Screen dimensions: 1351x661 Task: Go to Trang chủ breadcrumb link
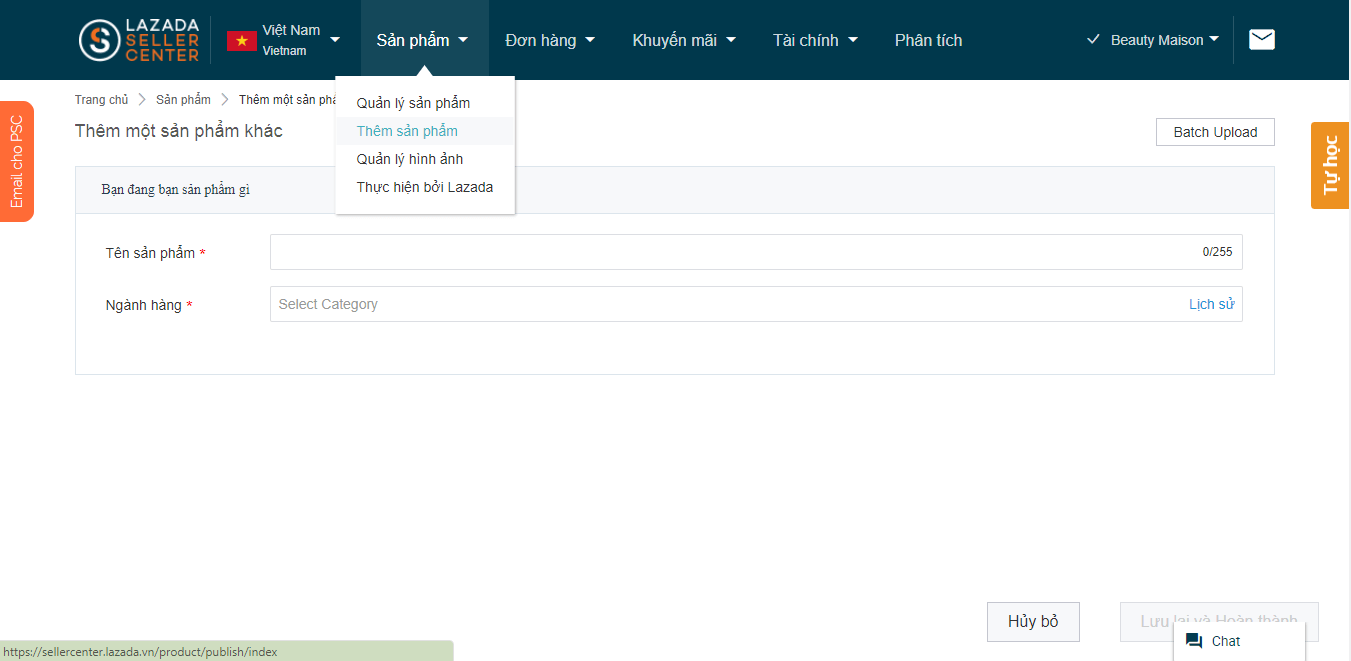coord(101,100)
